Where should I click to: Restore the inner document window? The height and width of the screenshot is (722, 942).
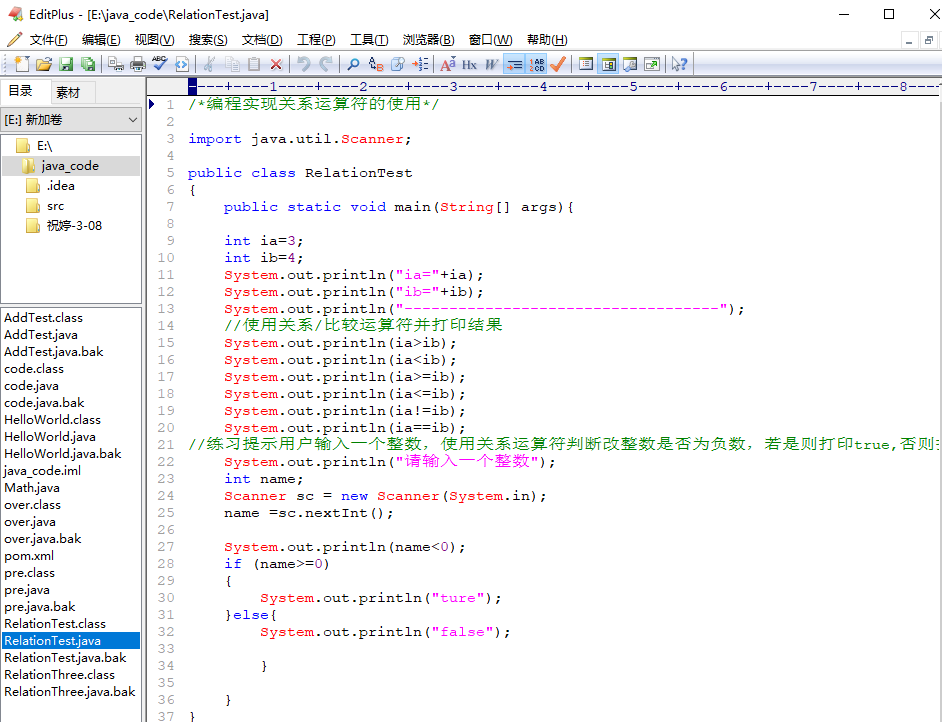point(929,40)
